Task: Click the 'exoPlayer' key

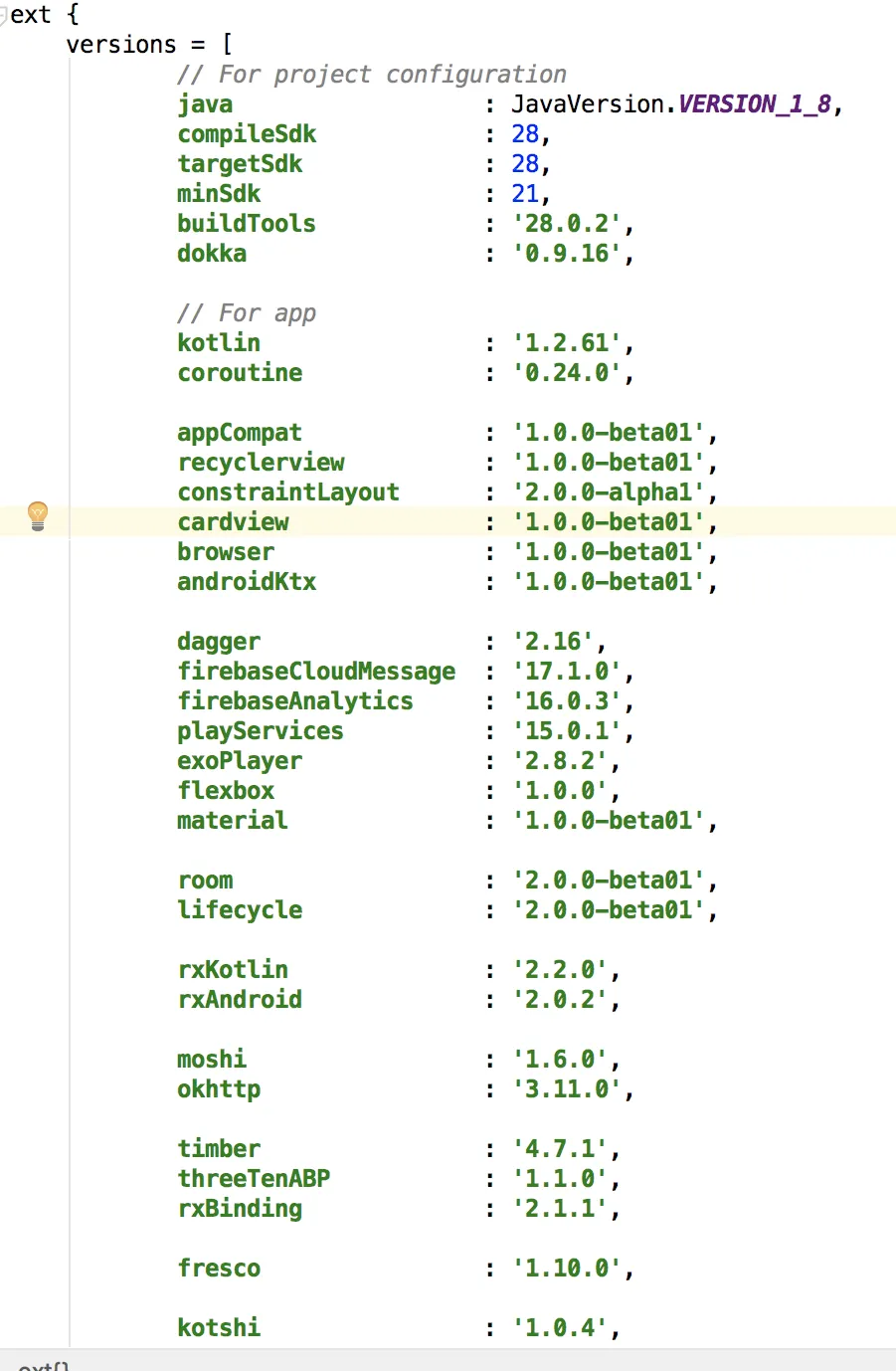Action: point(240,761)
